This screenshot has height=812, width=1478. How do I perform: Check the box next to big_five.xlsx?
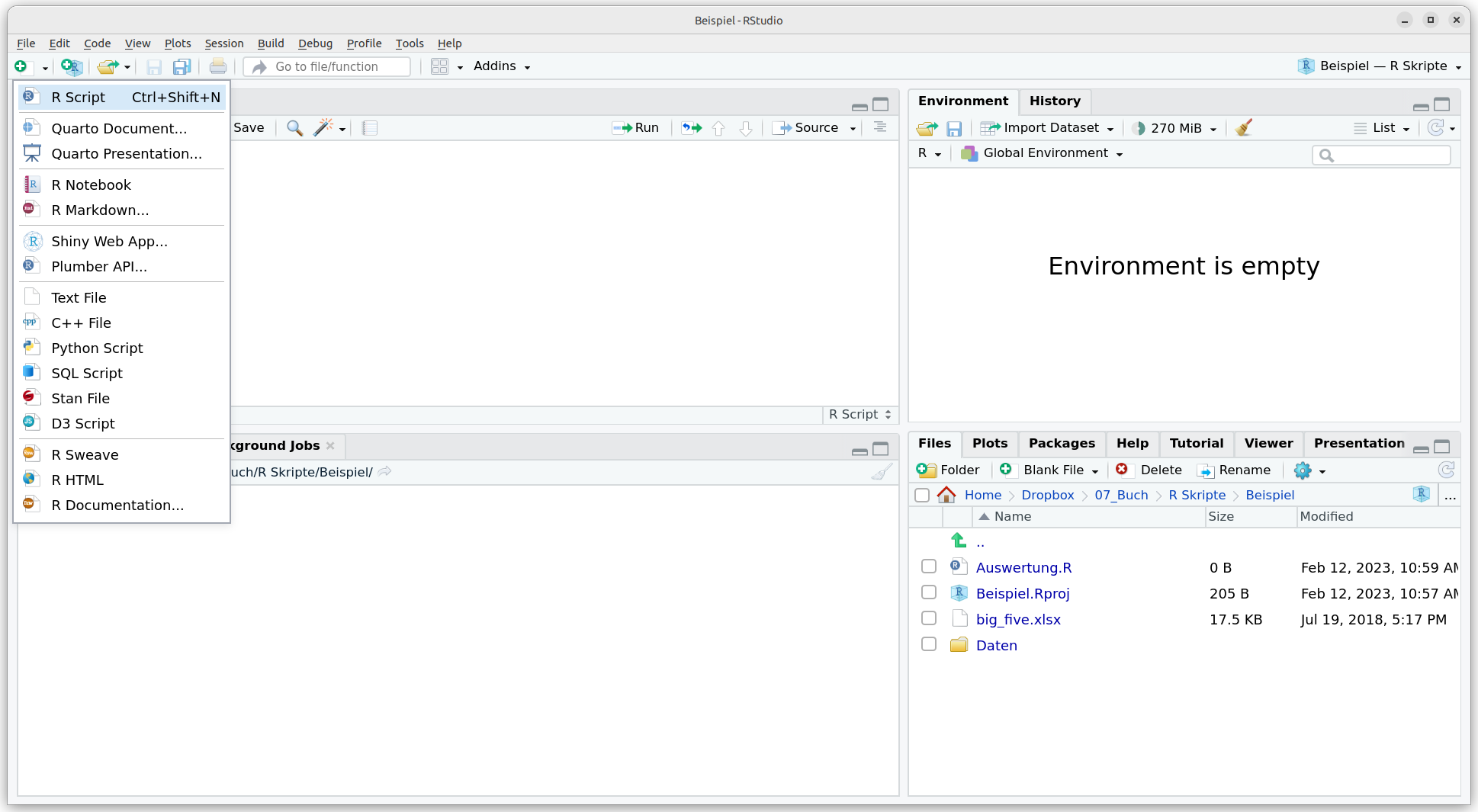tap(929, 618)
